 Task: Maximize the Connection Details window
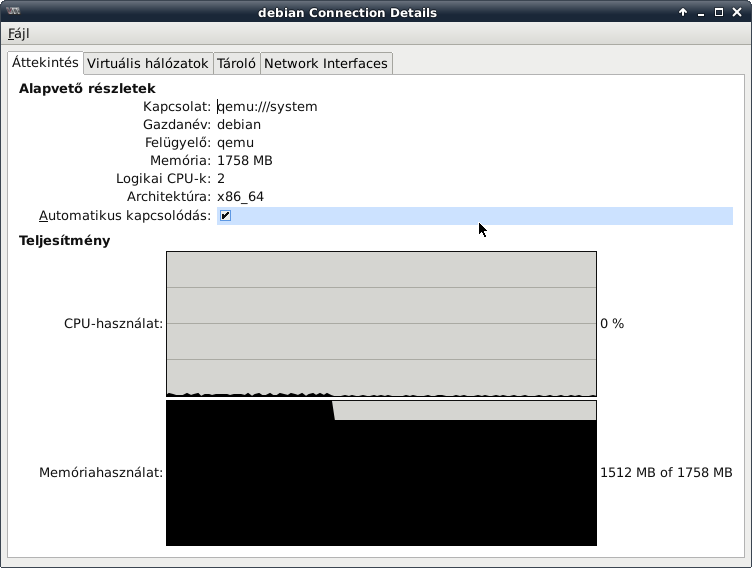tap(720, 13)
